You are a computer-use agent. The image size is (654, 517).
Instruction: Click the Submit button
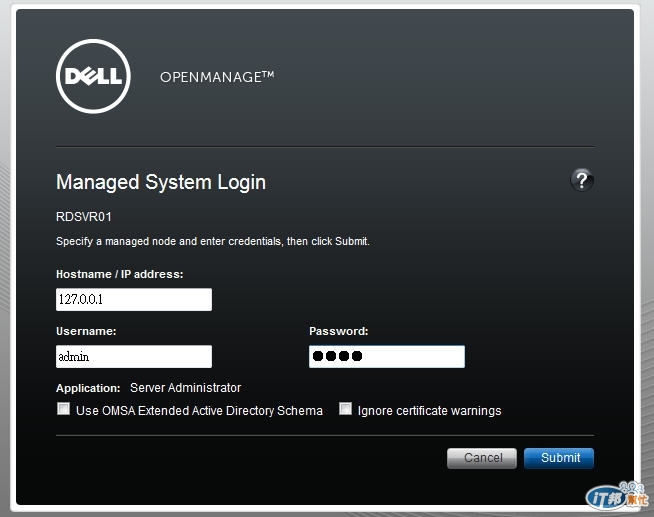pos(559,458)
